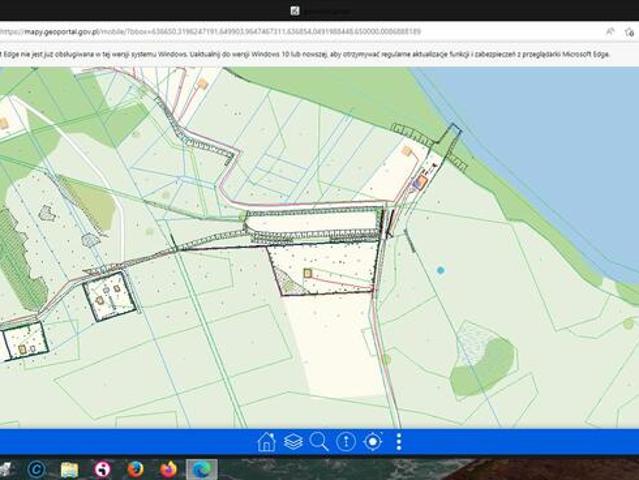639x480 pixels.
Task: Click the Edge unsupported Windows notification text
Action: (x=300, y=52)
